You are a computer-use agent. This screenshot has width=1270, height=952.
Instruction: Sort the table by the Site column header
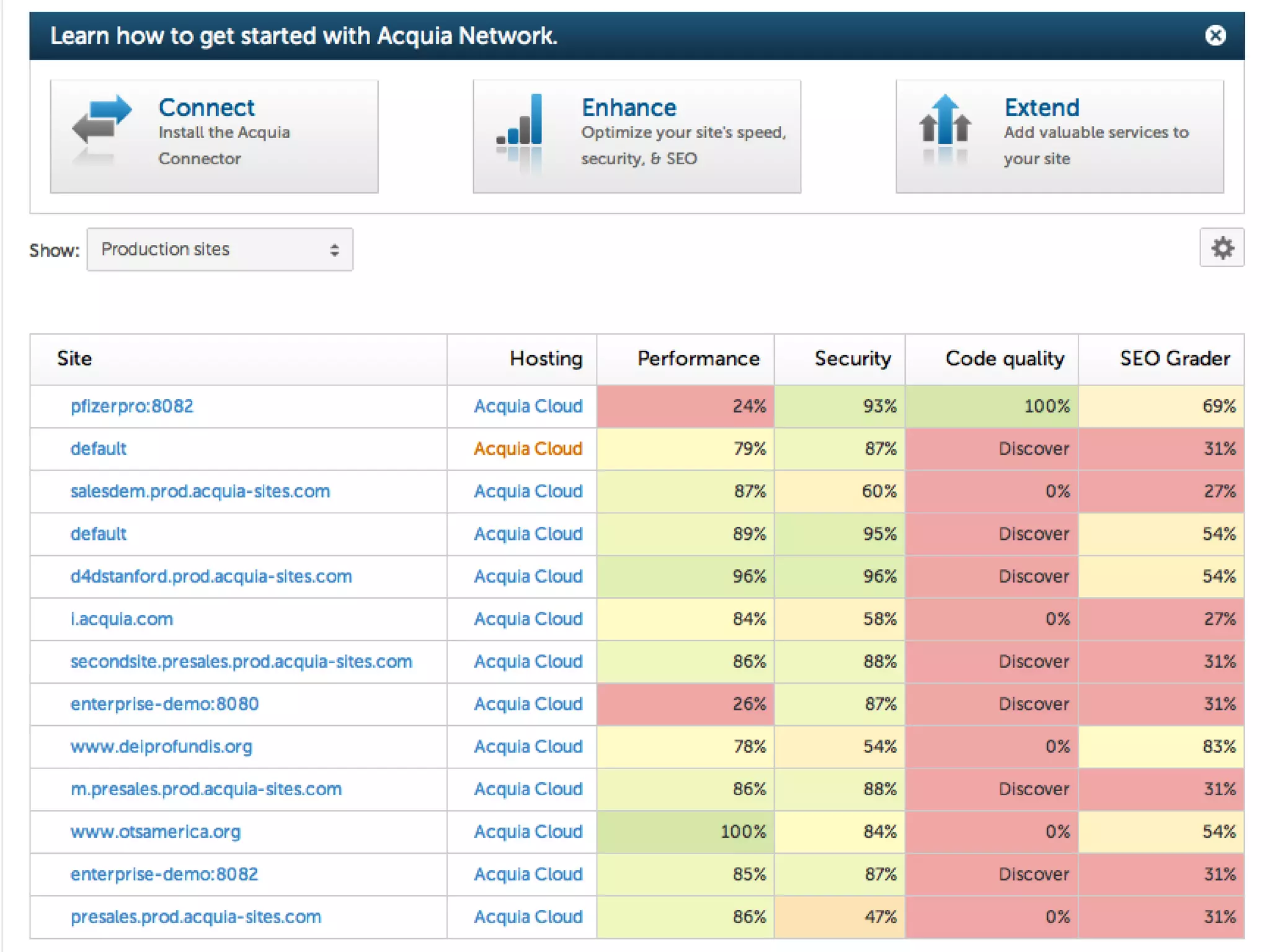tap(74, 359)
